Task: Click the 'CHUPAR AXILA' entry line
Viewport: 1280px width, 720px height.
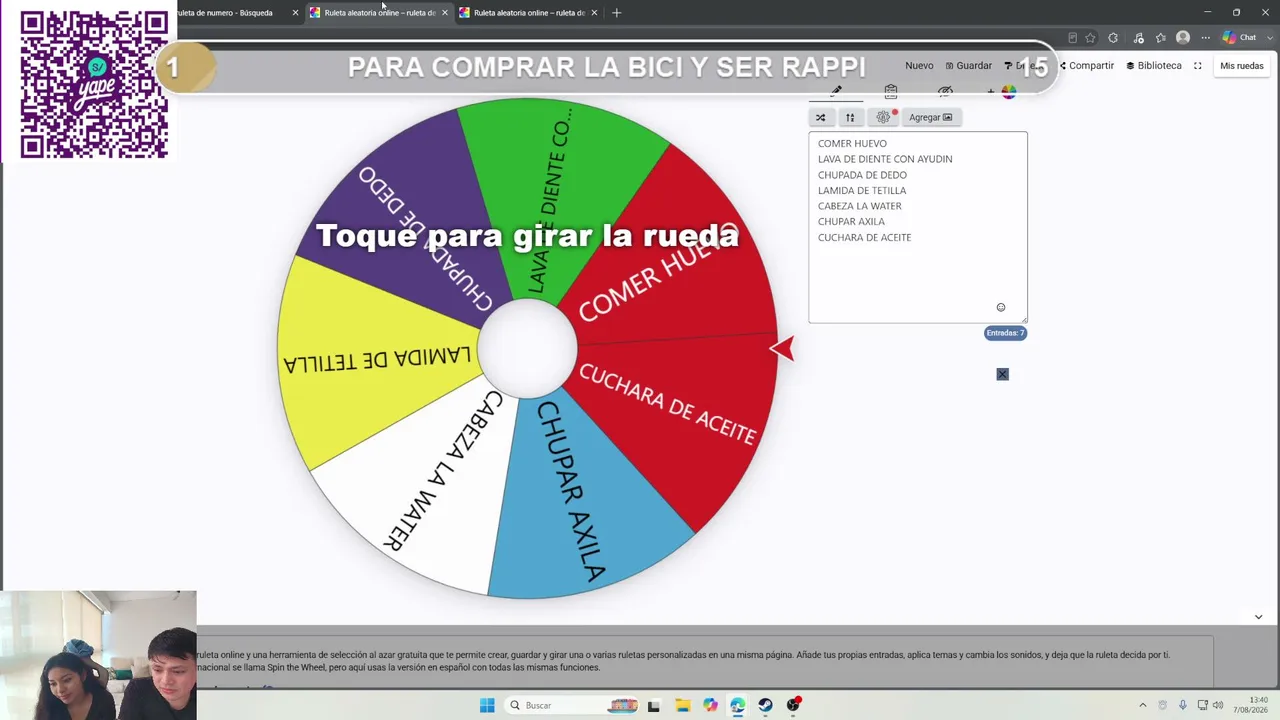Action: coord(851,222)
